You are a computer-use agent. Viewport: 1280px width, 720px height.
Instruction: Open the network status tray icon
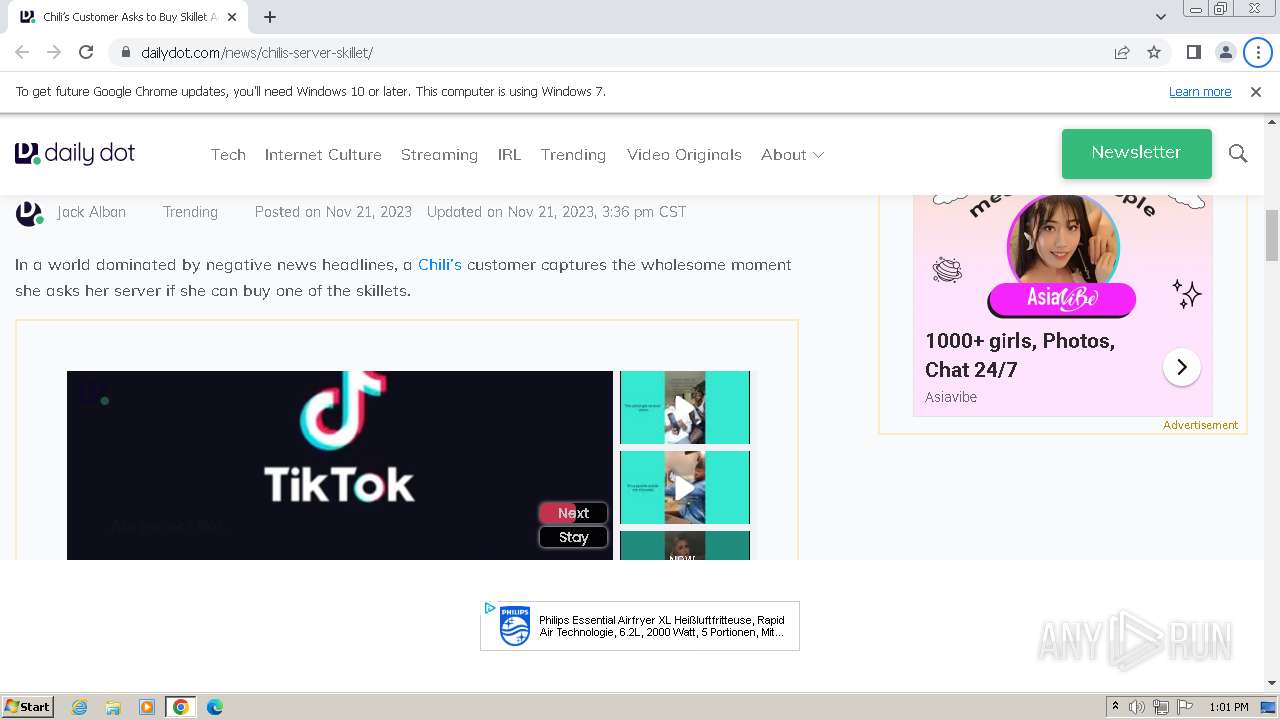click(1161, 707)
